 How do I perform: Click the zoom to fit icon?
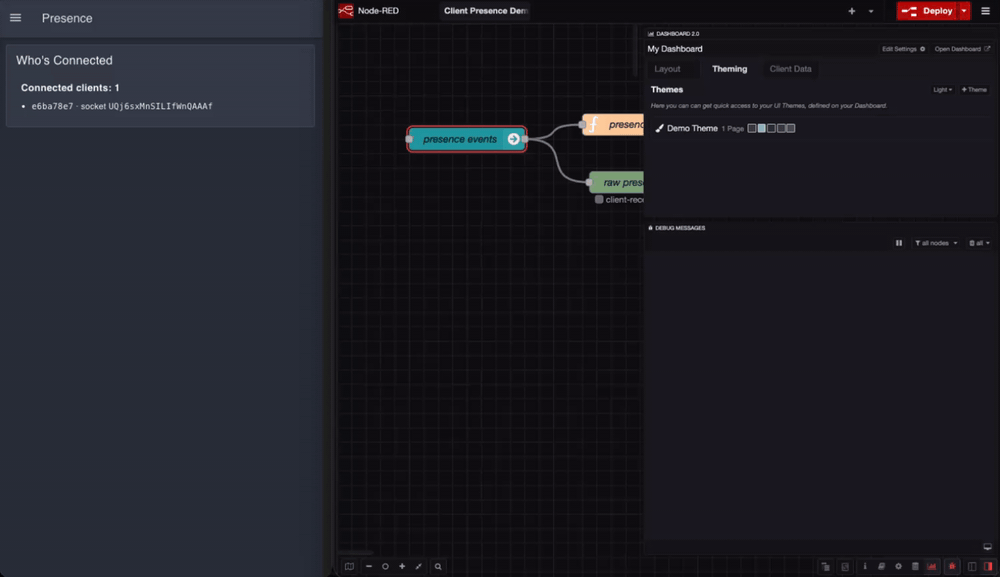[418, 566]
